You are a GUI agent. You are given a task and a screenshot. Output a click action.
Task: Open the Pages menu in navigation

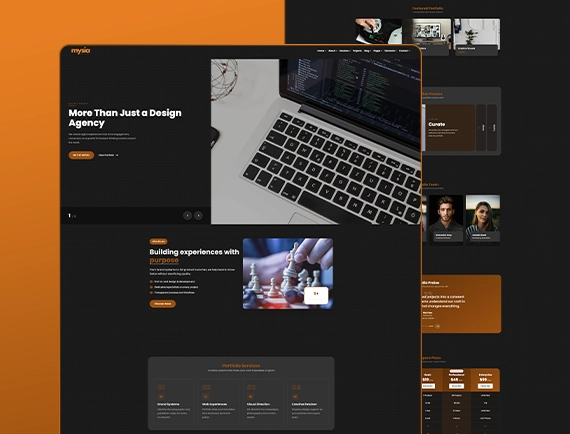click(x=377, y=51)
